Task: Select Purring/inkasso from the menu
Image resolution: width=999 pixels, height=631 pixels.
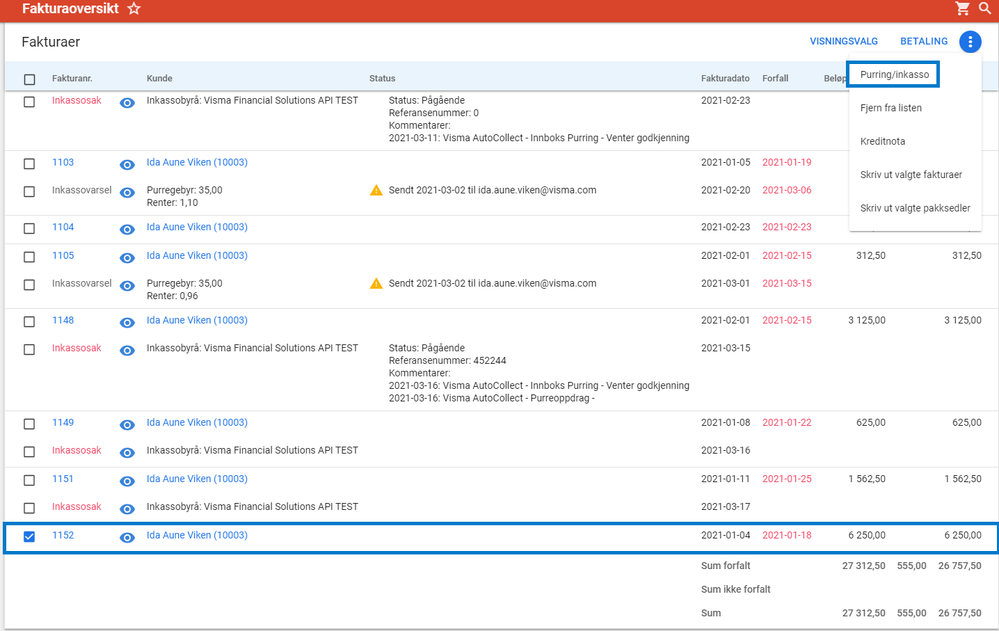Action: point(894,75)
